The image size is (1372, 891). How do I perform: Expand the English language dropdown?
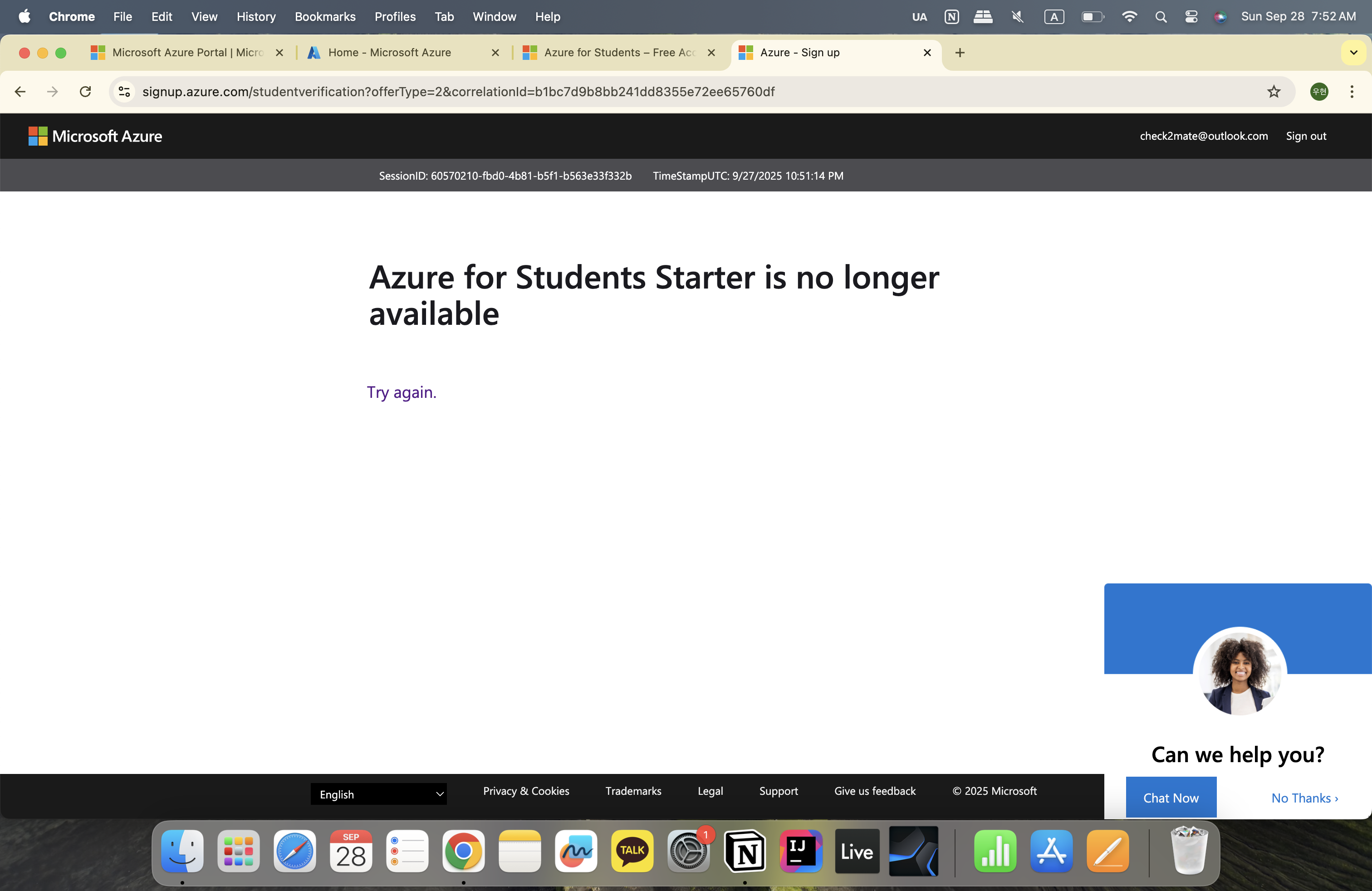coord(379,794)
